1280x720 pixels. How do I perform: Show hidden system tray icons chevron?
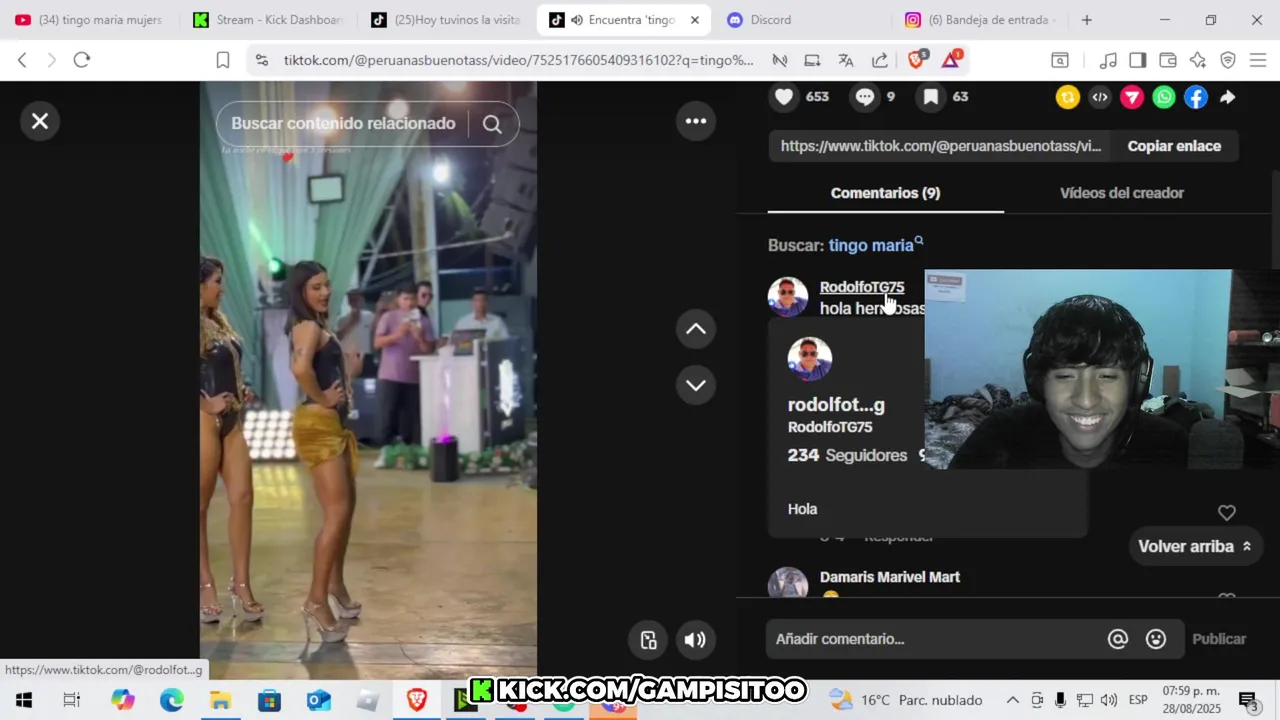click(x=1013, y=700)
